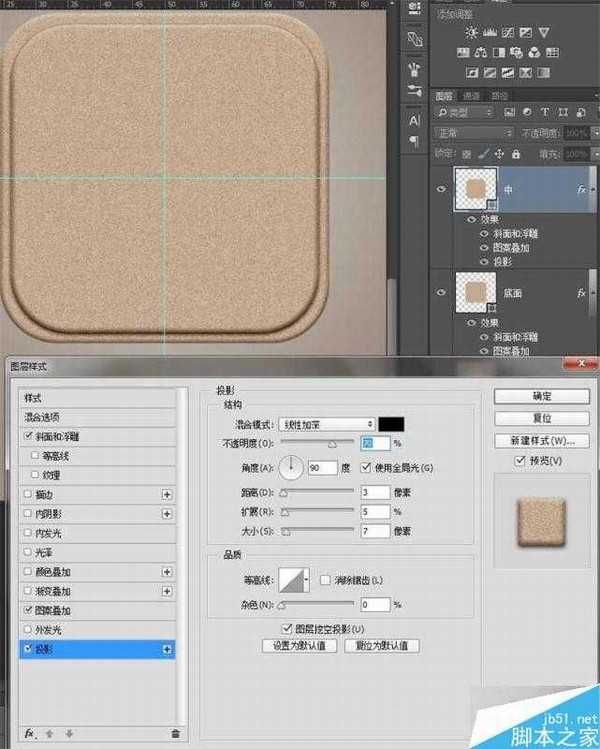Viewport: 600px width, 749px height.
Task: Hide the 中 layer via its eye icon
Action: [441, 189]
